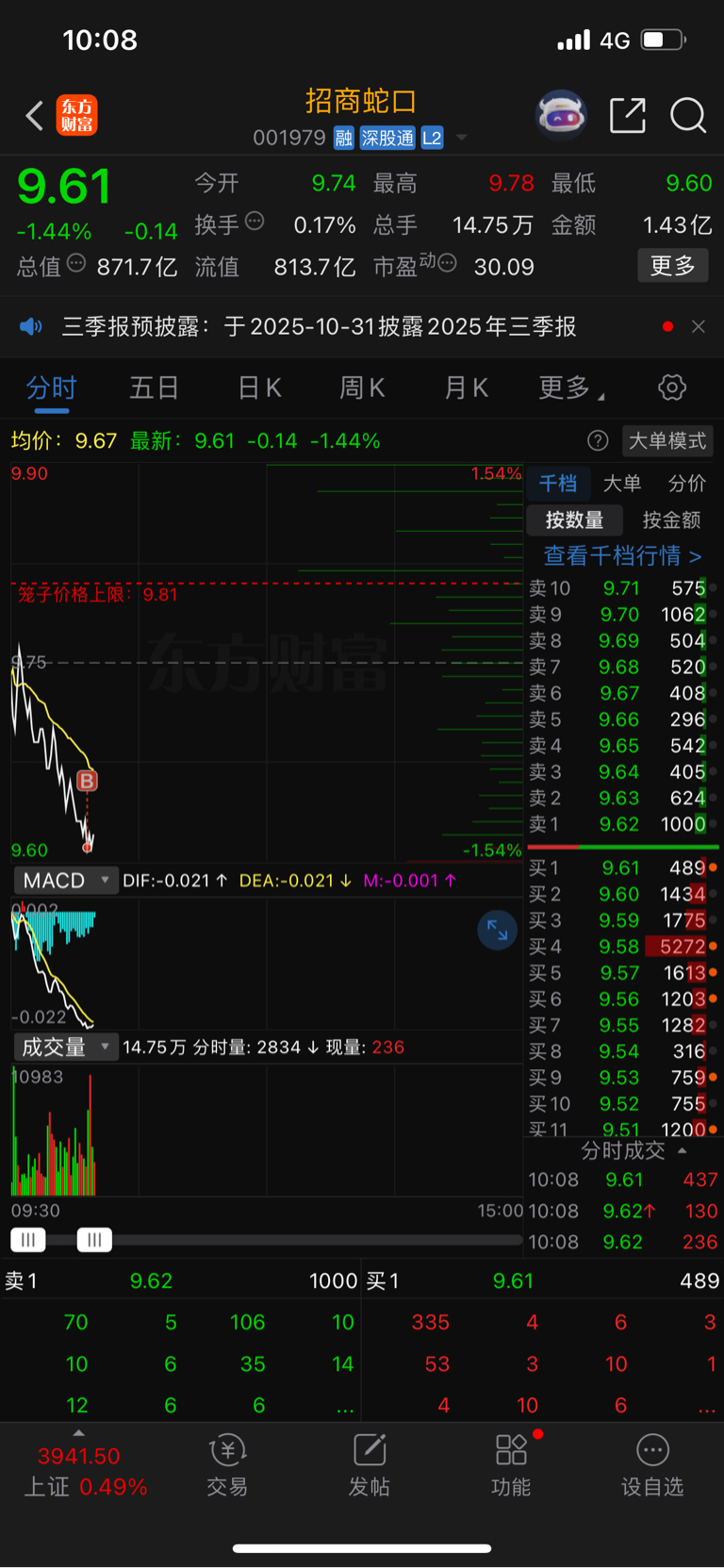Open the 成交量 indicator dropdown

click(66, 1047)
